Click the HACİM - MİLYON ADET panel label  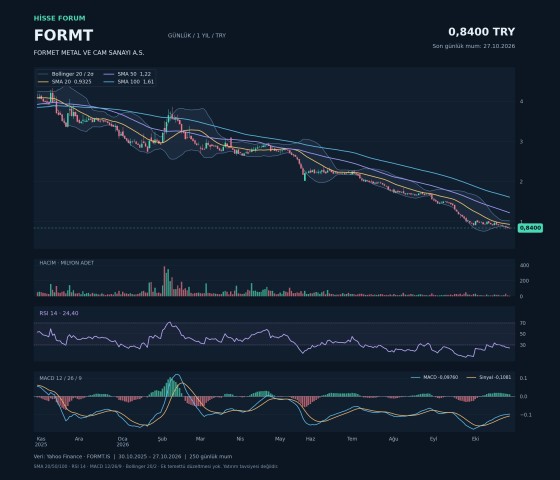tap(67, 263)
